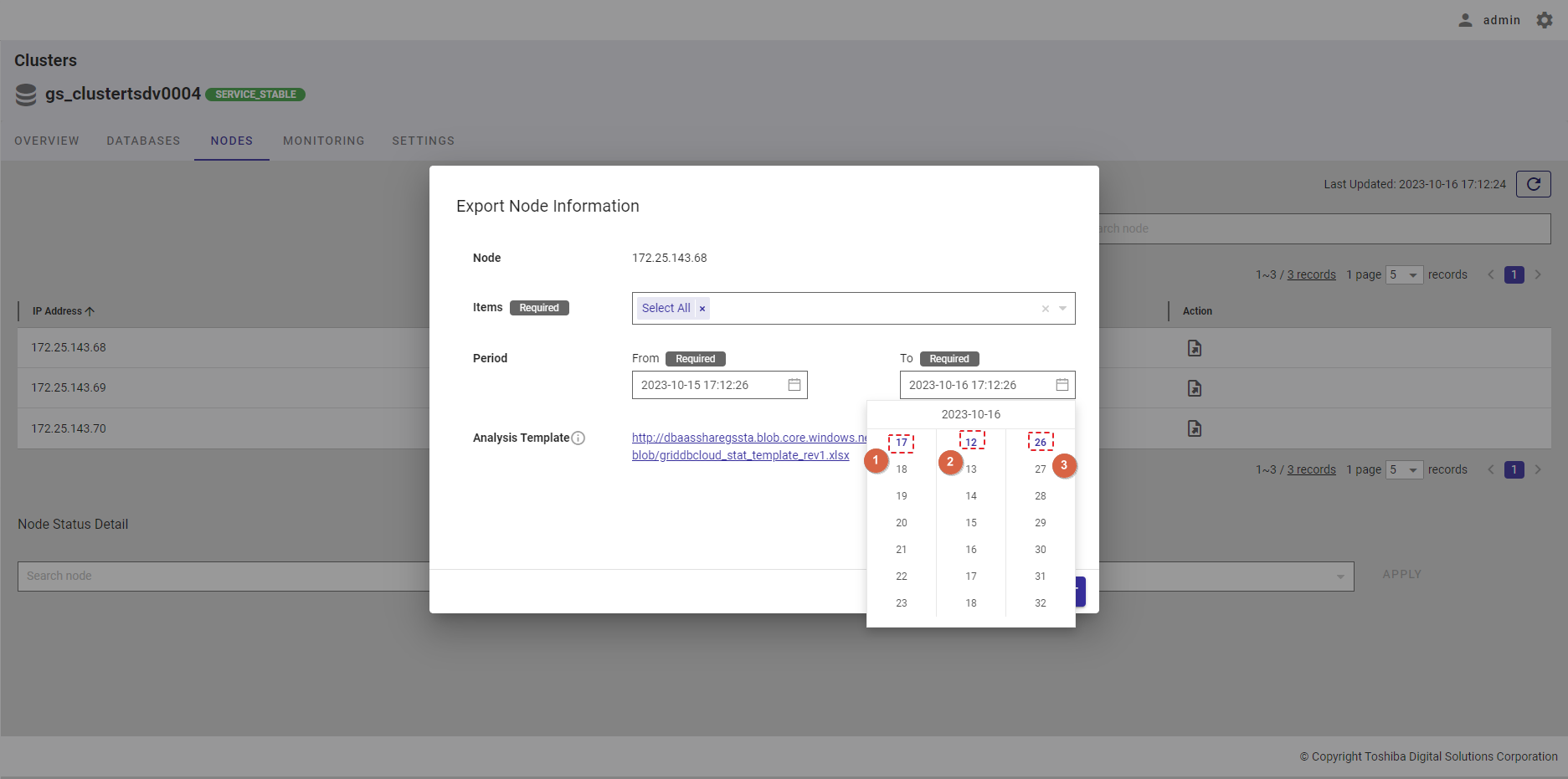Click export icon for node 172.25.143.70
Screen dimensions: 1568x779
1195,428
